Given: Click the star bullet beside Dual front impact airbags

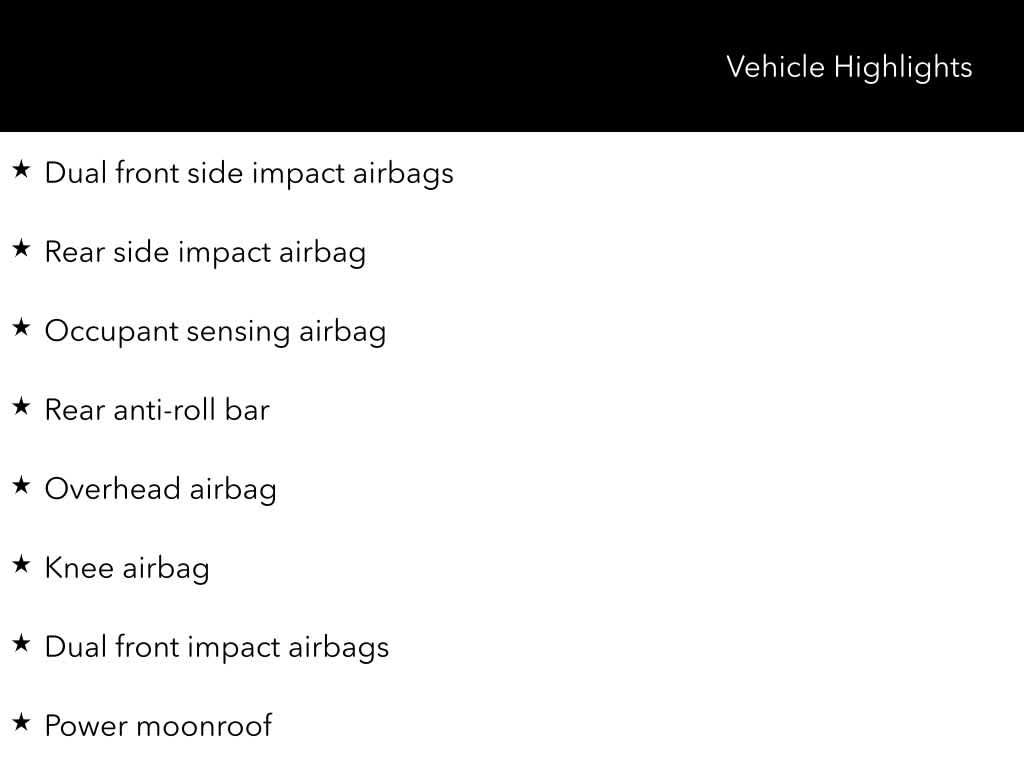Looking at the screenshot, I should pyautogui.click(x=21, y=644).
